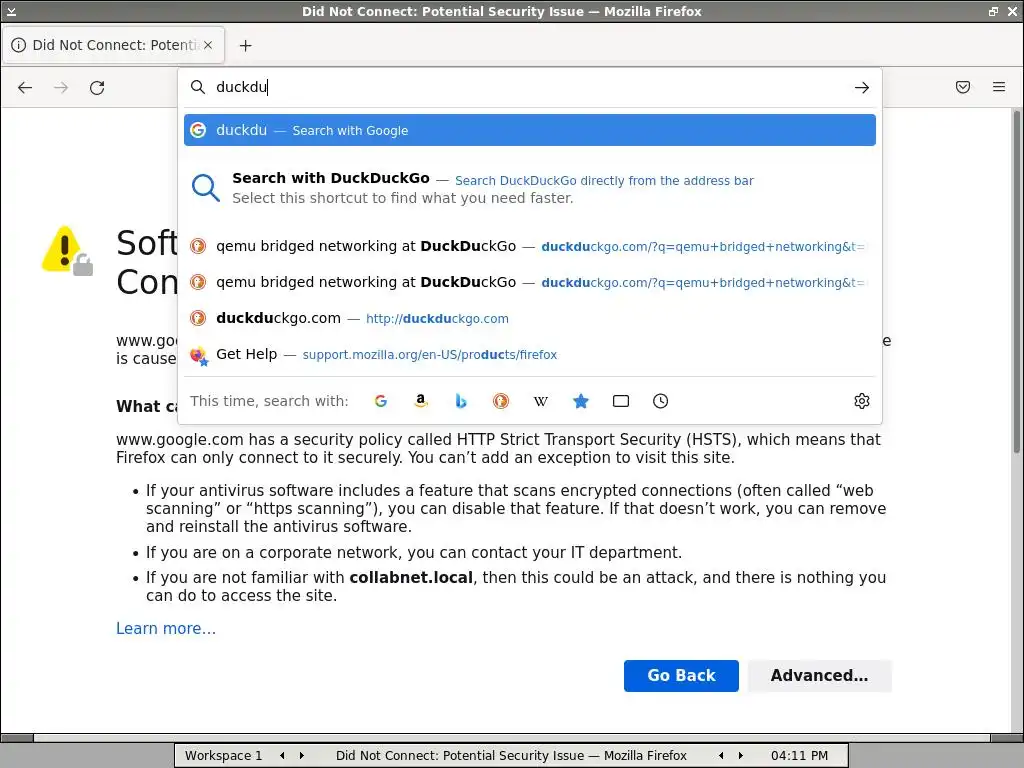This screenshot has height=768, width=1024.
Task: Open second qemu bridged networking history result
Action: coord(530,282)
